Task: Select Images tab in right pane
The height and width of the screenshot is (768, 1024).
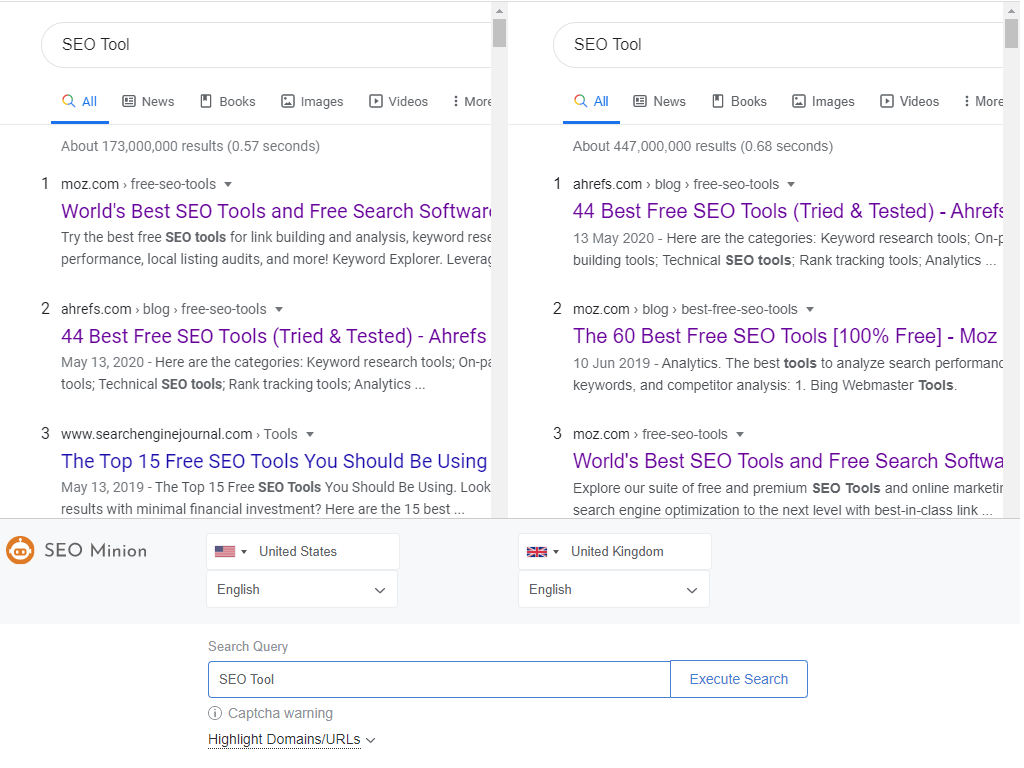Action: [824, 101]
